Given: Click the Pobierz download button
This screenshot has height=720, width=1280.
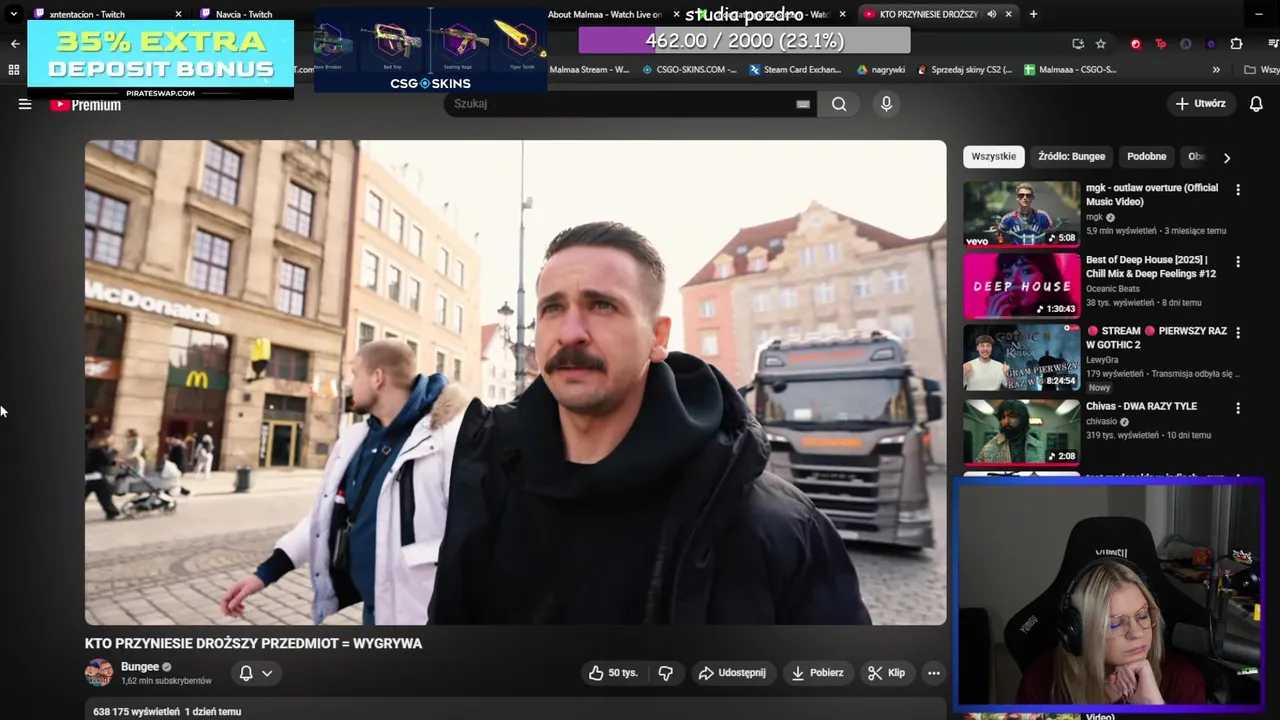Looking at the screenshot, I should (818, 673).
